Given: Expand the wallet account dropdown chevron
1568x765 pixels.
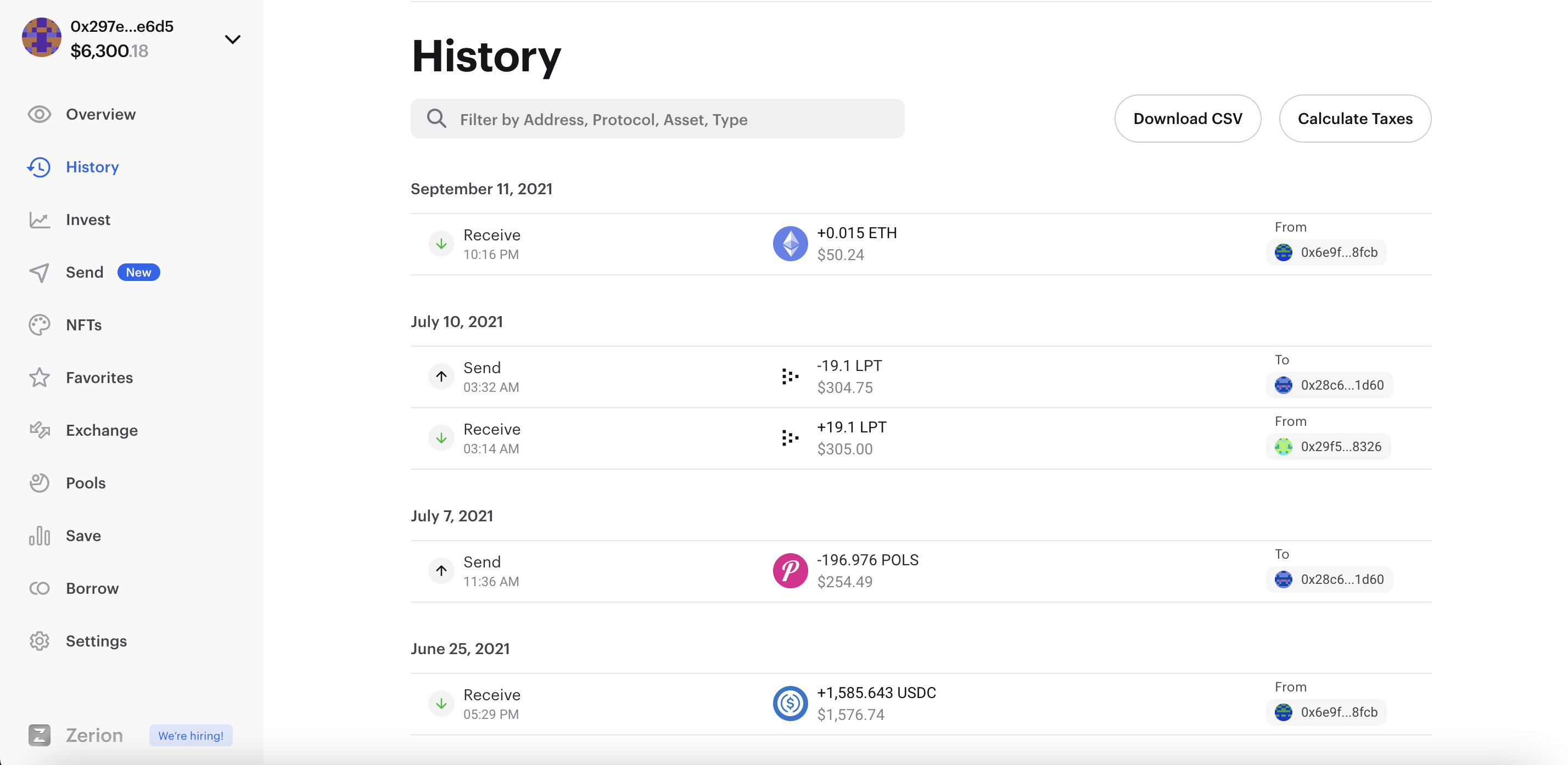Looking at the screenshot, I should click(x=233, y=40).
